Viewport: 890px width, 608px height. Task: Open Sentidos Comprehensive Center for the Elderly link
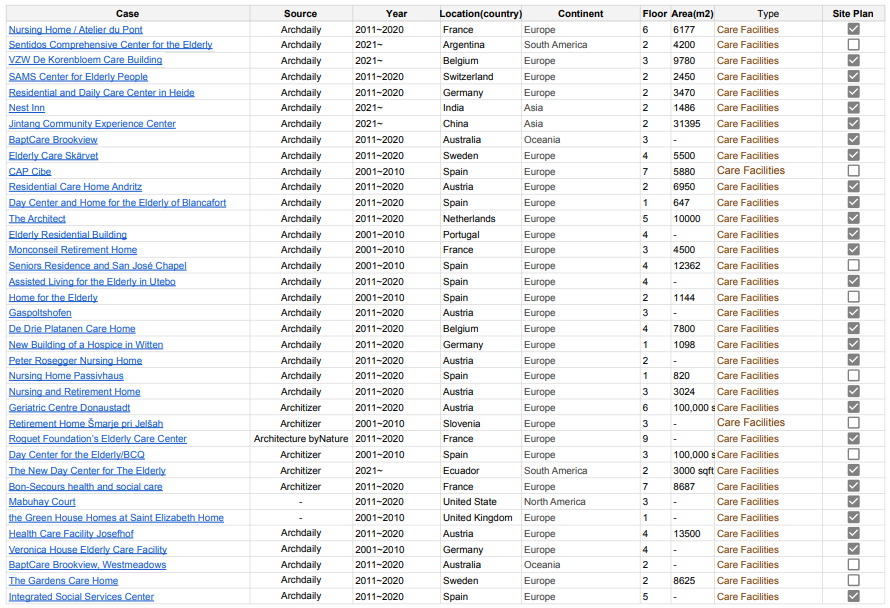111,45
